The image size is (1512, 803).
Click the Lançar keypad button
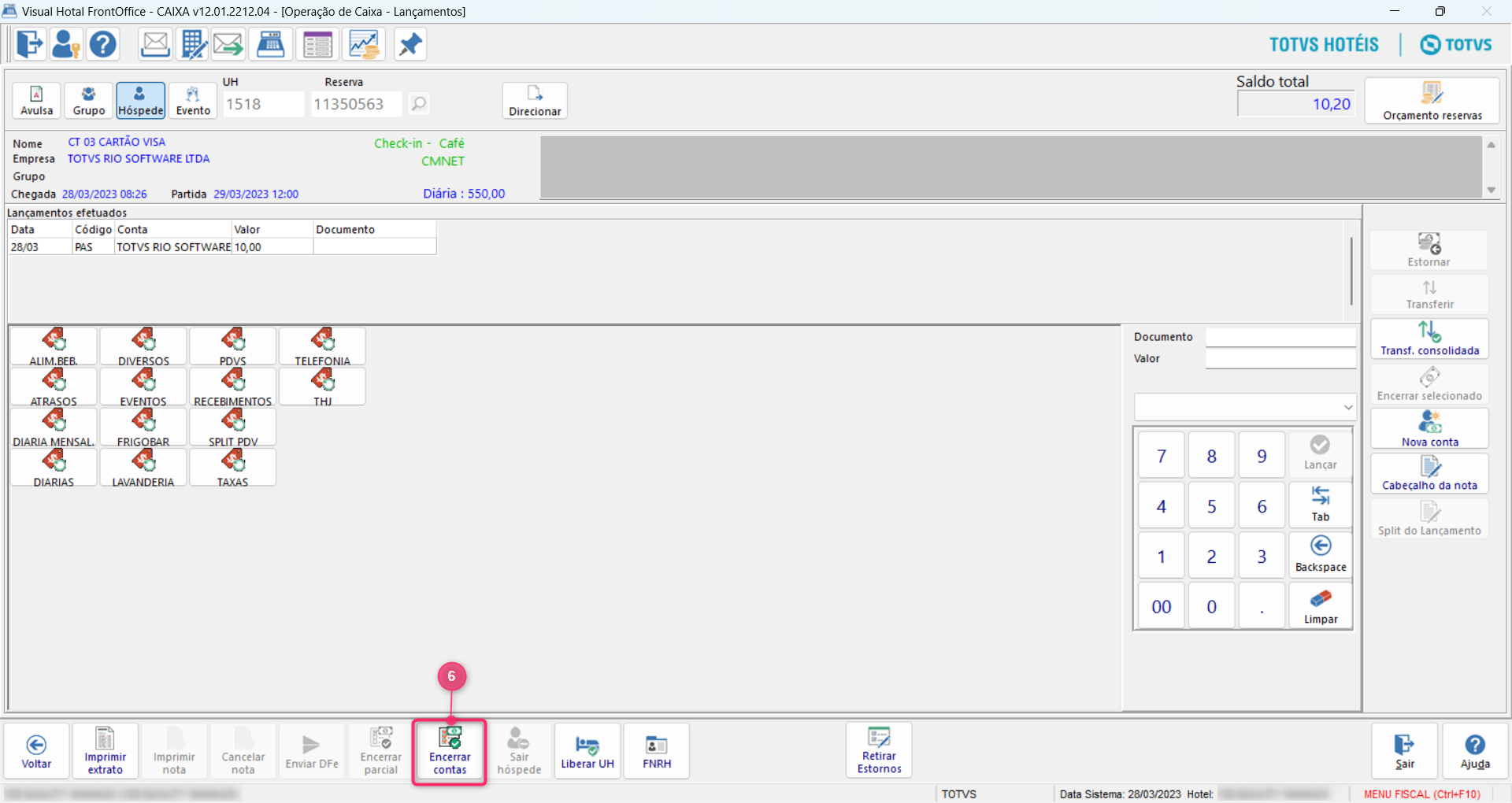[1321, 453]
